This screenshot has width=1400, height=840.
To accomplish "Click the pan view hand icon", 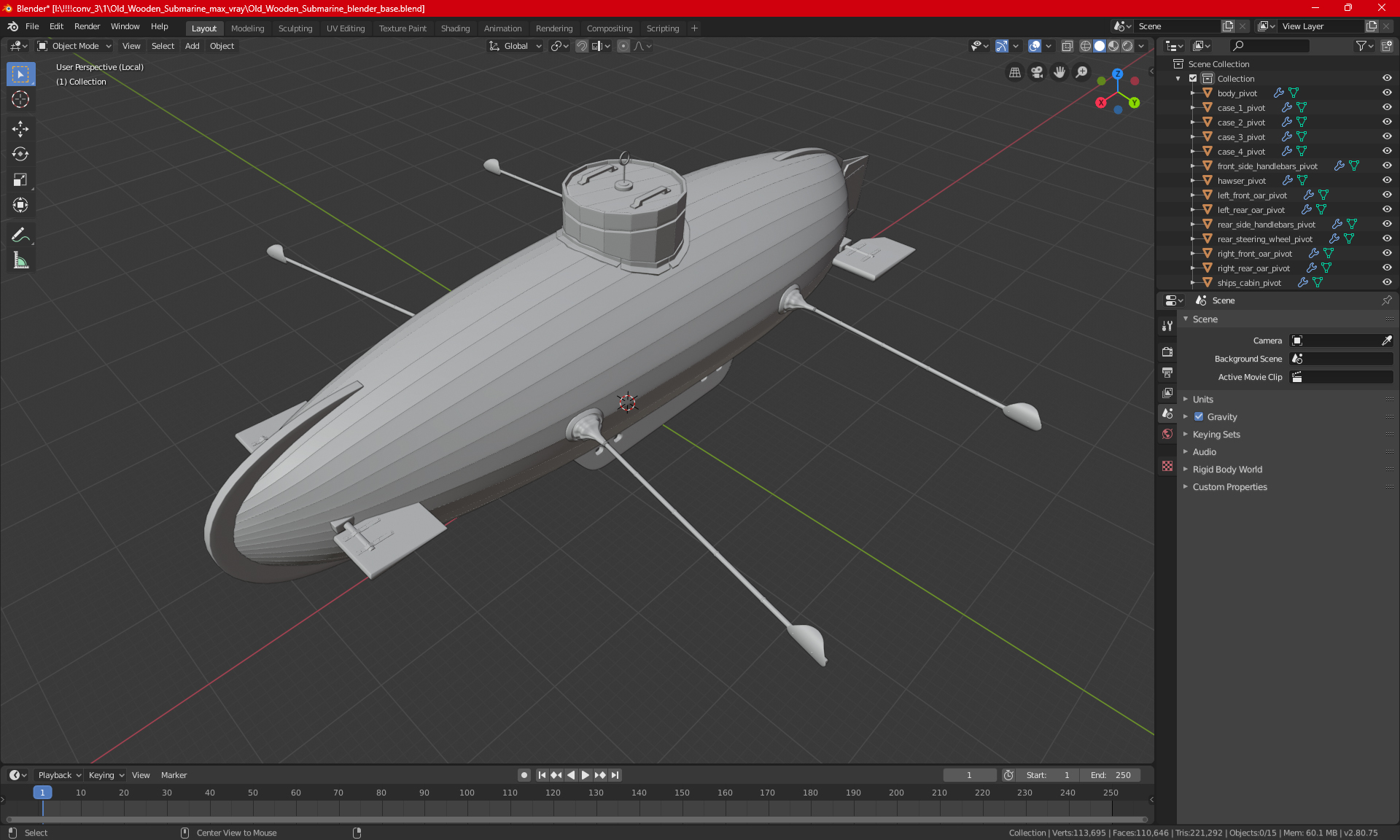I will pyautogui.click(x=1059, y=72).
